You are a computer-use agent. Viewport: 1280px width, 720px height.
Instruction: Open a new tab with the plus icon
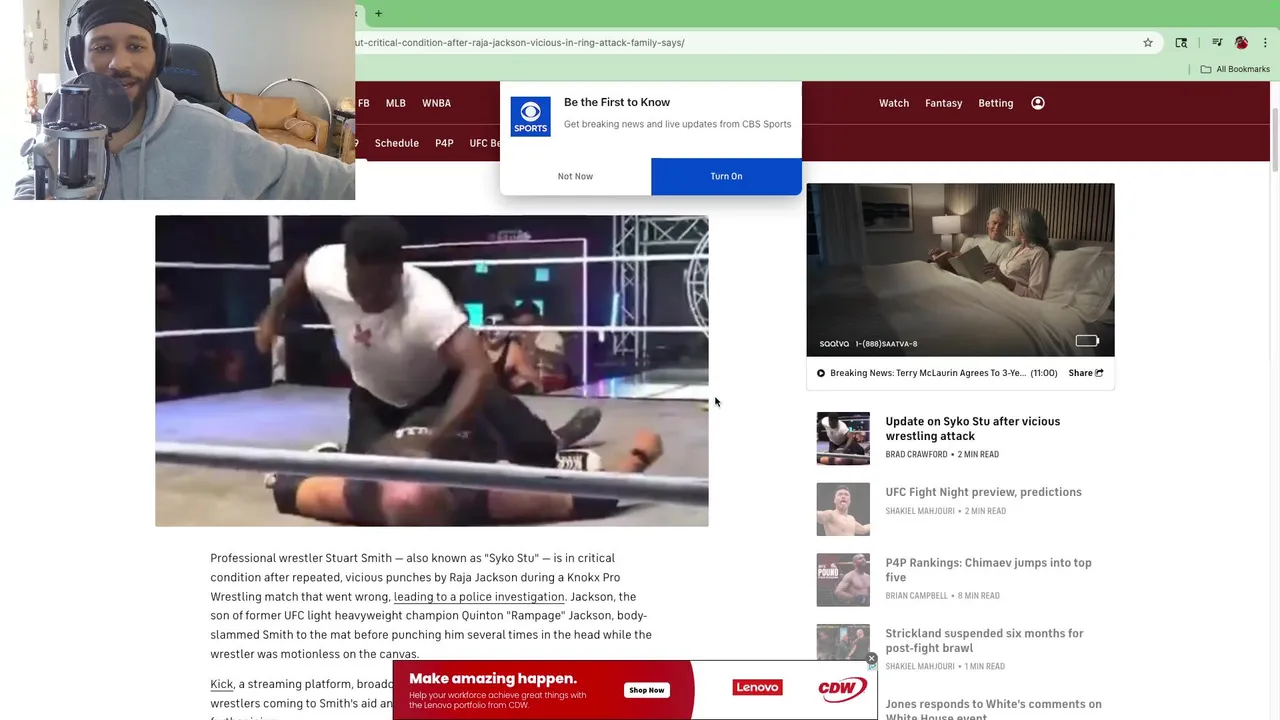pos(378,14)
